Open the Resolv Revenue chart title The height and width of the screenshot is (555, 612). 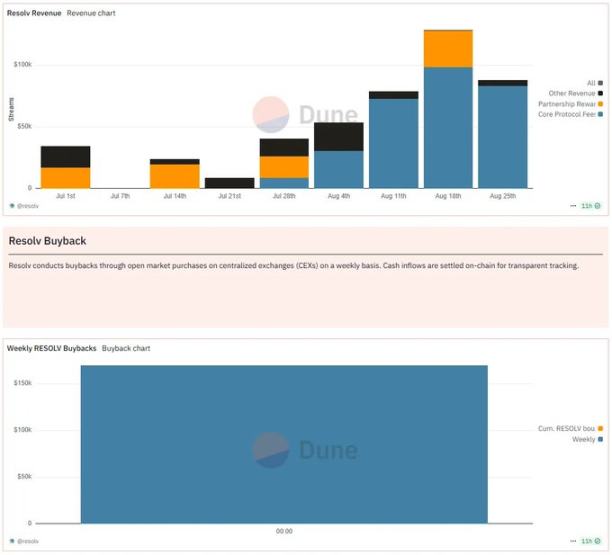[x=34, y=13]
